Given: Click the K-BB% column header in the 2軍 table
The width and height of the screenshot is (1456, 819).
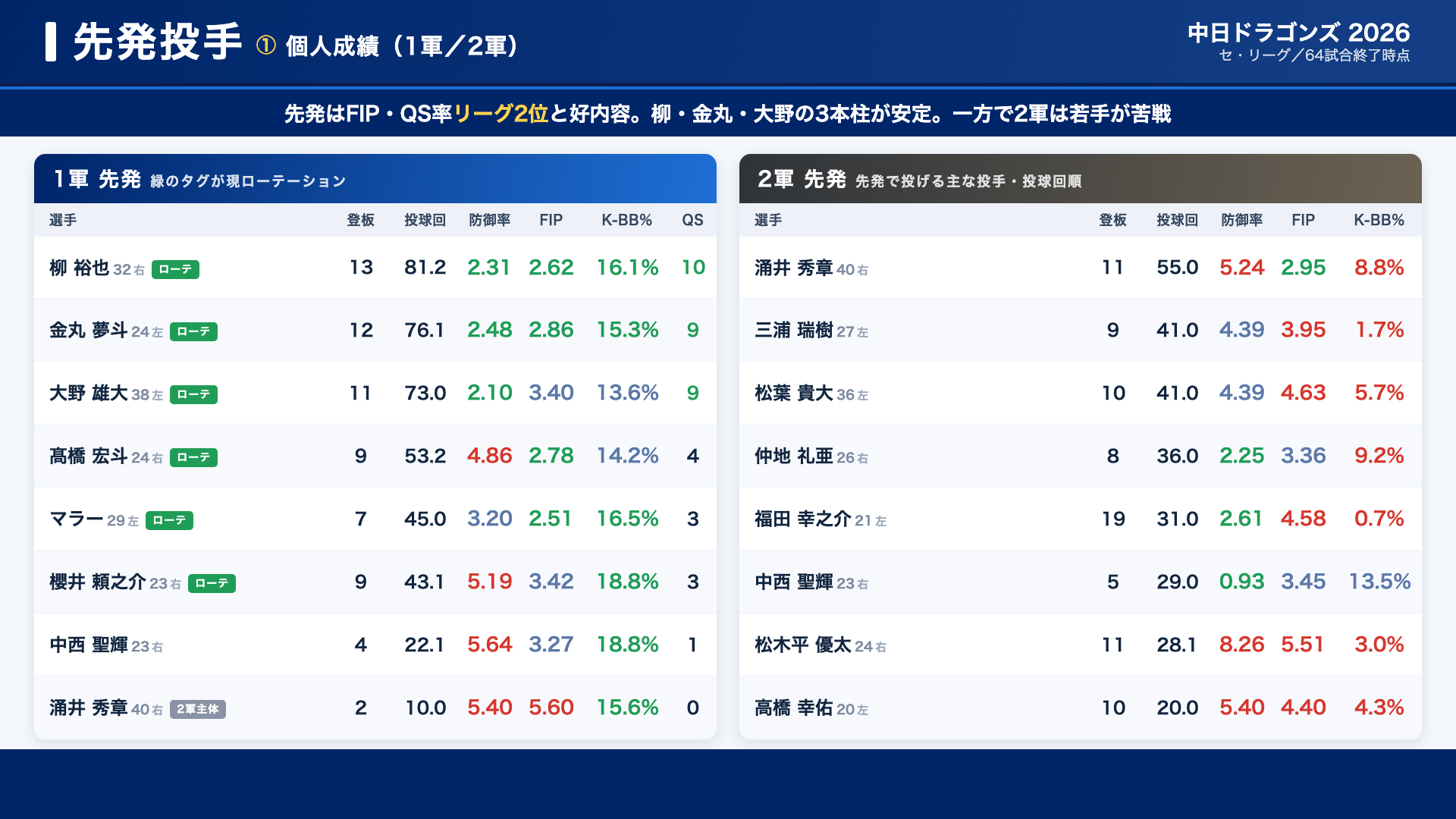Looking at the screenshot, I should point(1379,220).
